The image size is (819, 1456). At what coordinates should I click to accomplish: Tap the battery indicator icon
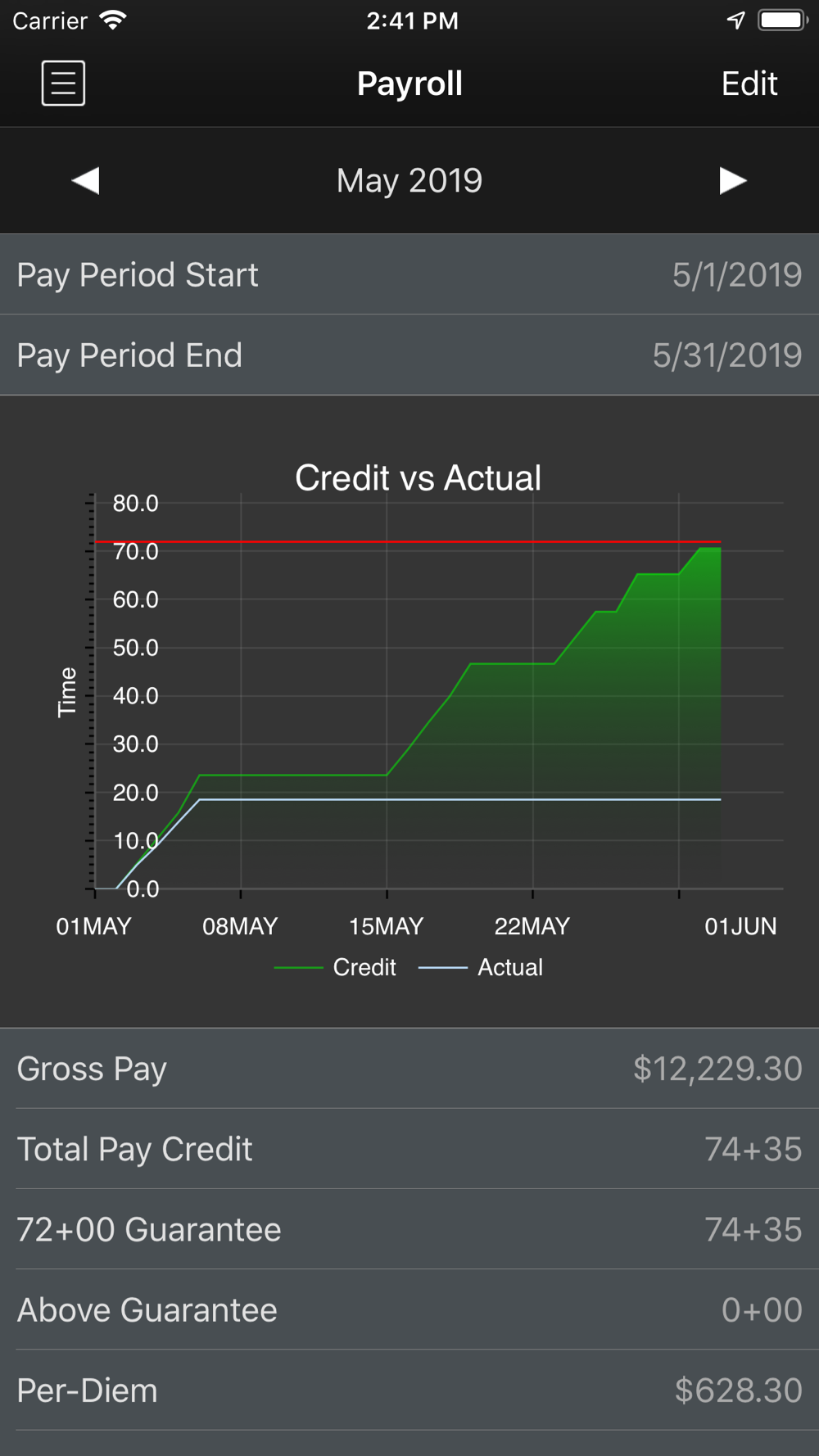[783, 20]
